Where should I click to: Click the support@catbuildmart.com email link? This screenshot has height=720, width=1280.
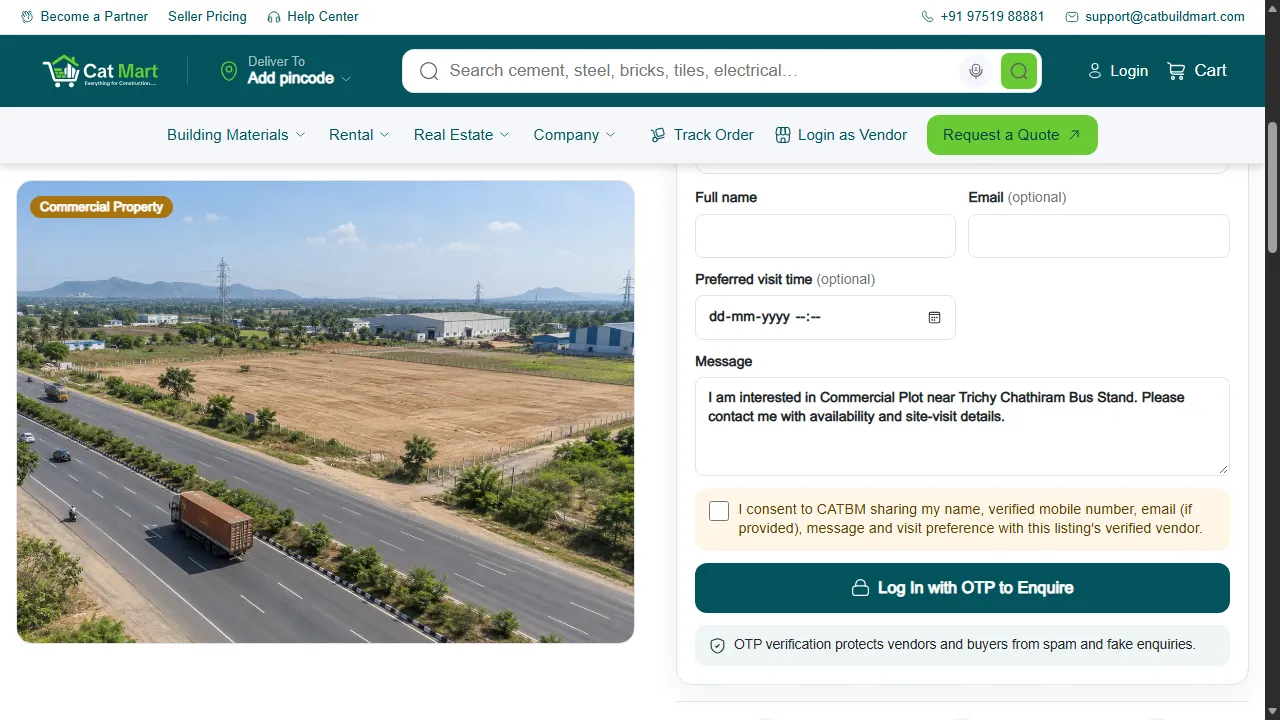[x=1155, y=17]
